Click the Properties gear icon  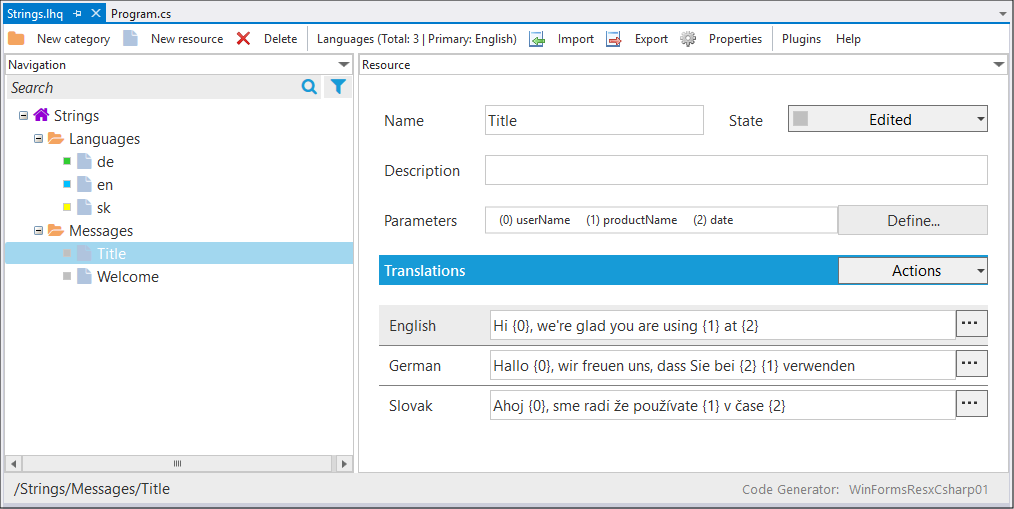[688, 39]
